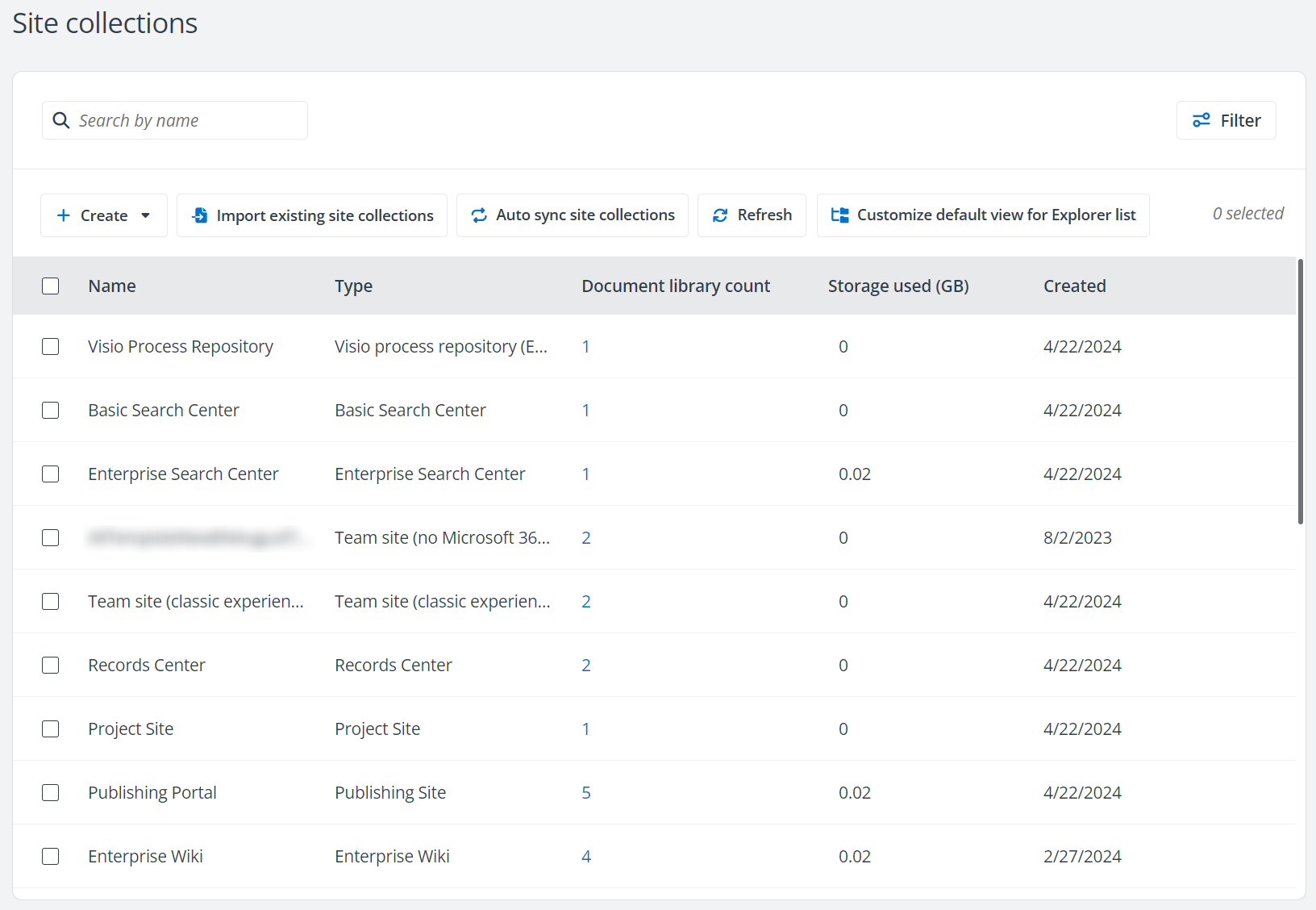Click the Customize default view layout icon
Viewport: 1316px width, 910px height.
839,215
